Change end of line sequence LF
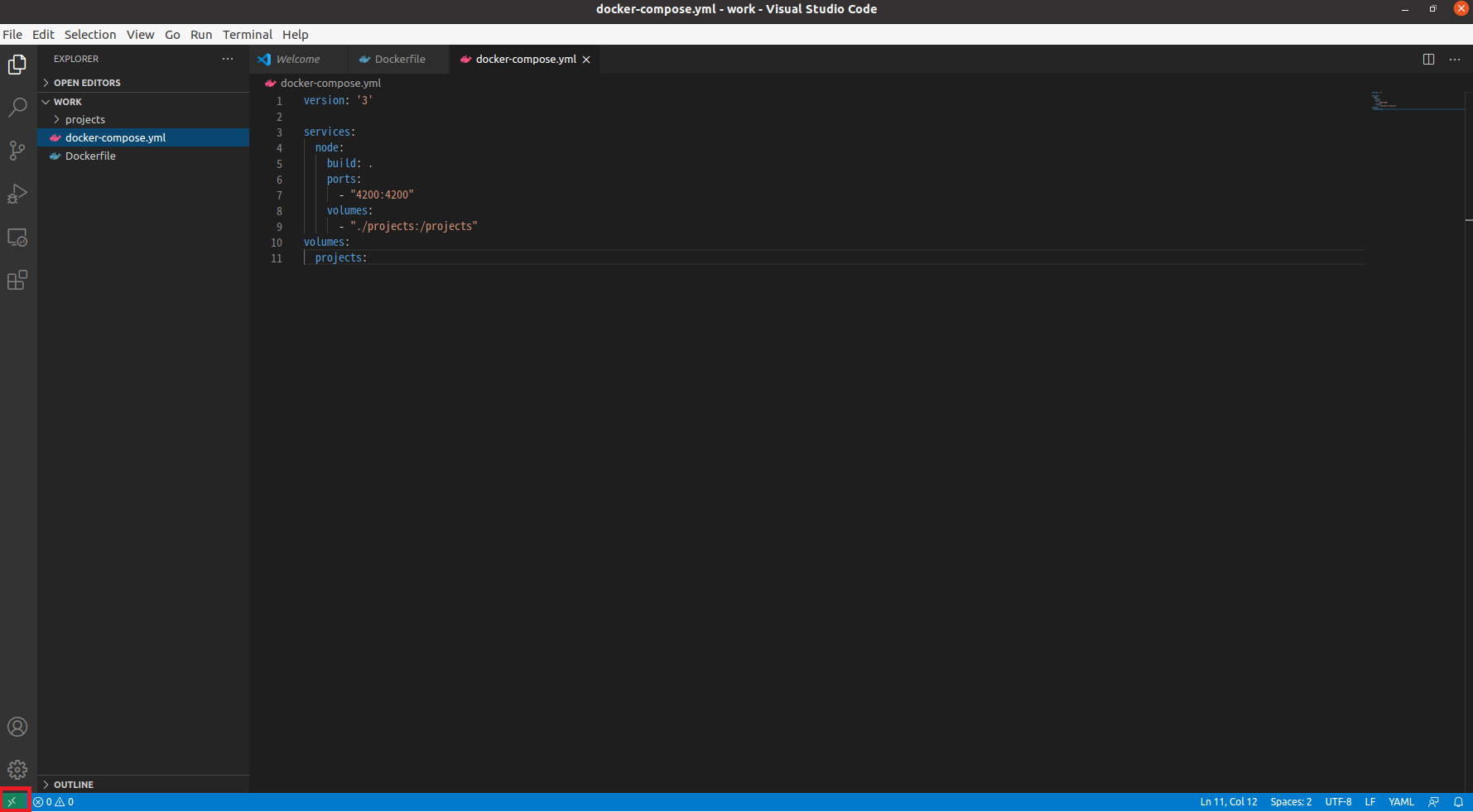Viewport: 1473px width, 812px height. pyautogui.click(x=1370, y=802)
